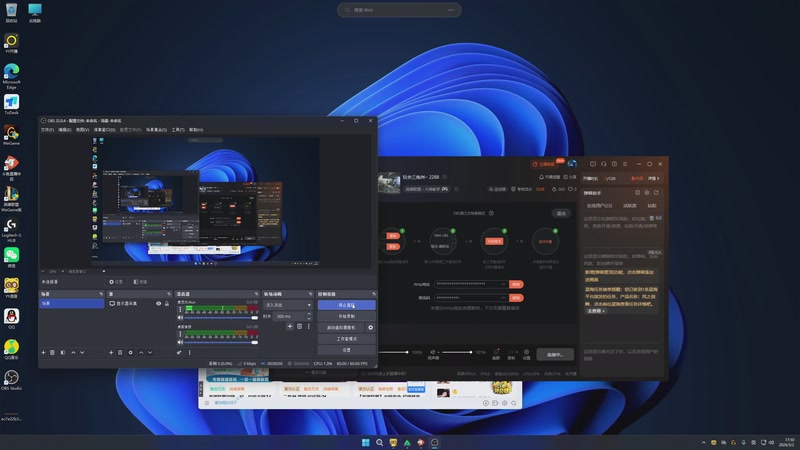The height and width of the screenshot is (450, 800).
Task: Open source properties button in source toolbar
Action: [x=116, y=282]
